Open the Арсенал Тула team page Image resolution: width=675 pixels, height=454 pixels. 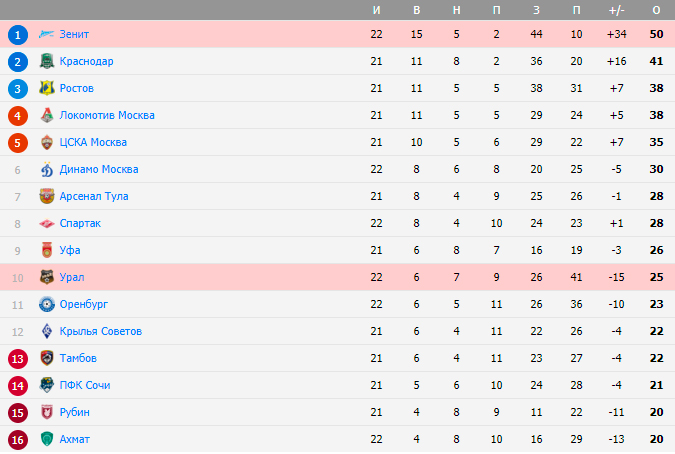[x=94, y=196]
